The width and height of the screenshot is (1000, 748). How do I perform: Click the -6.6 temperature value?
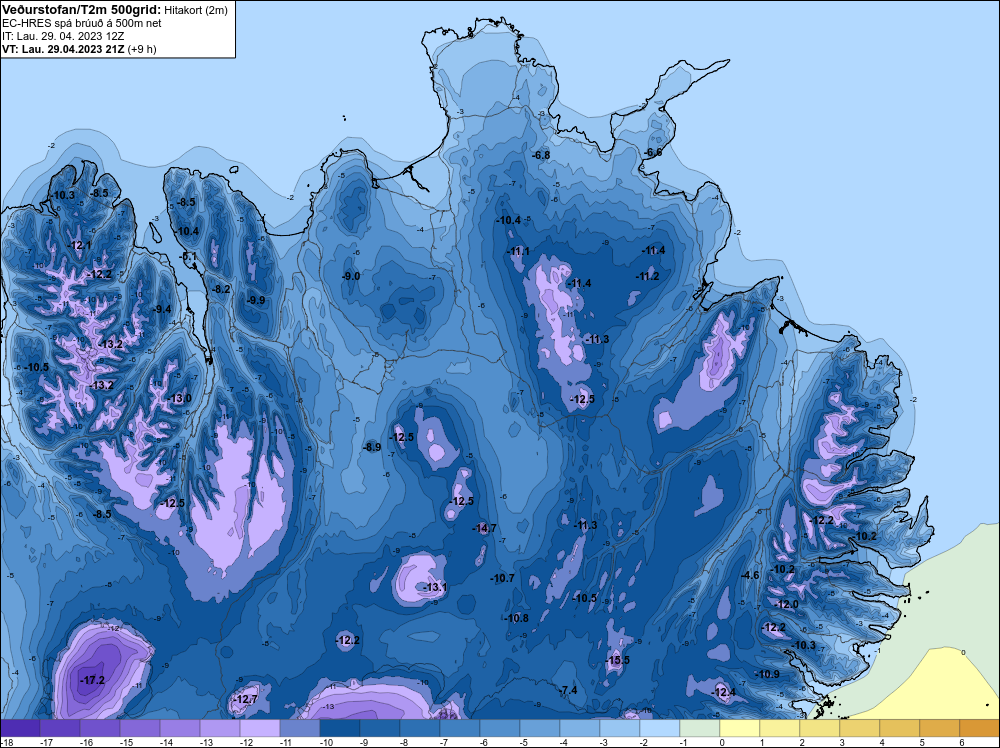pyautogui.click(x=653, y=152)
